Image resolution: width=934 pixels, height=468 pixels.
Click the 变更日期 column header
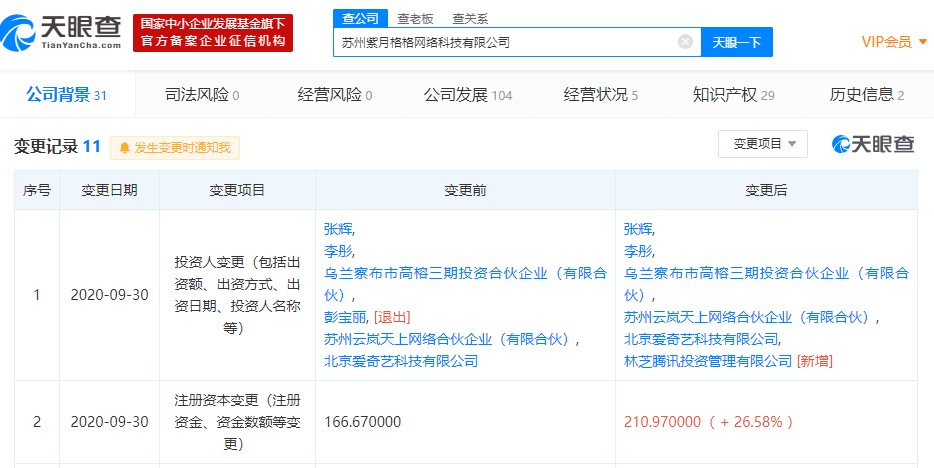[110, 190]
